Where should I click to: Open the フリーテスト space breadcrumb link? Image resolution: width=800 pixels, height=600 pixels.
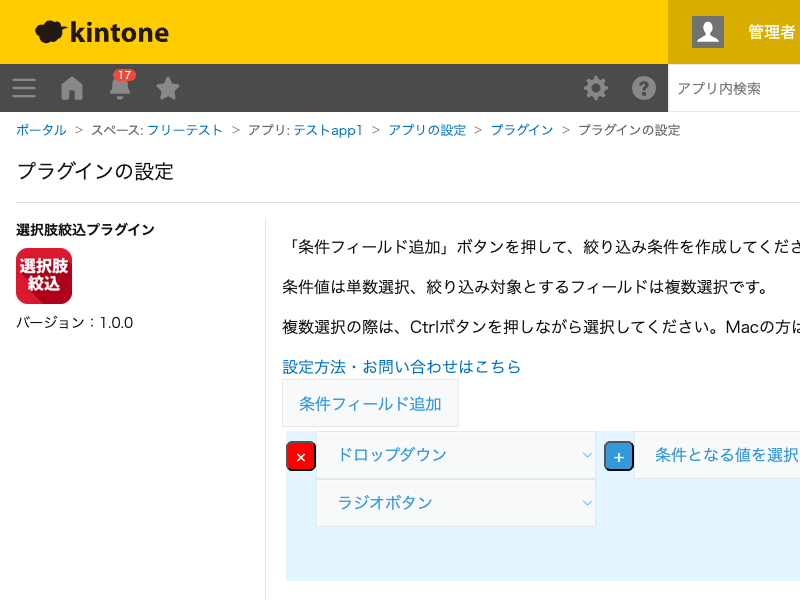coord(185,130)
